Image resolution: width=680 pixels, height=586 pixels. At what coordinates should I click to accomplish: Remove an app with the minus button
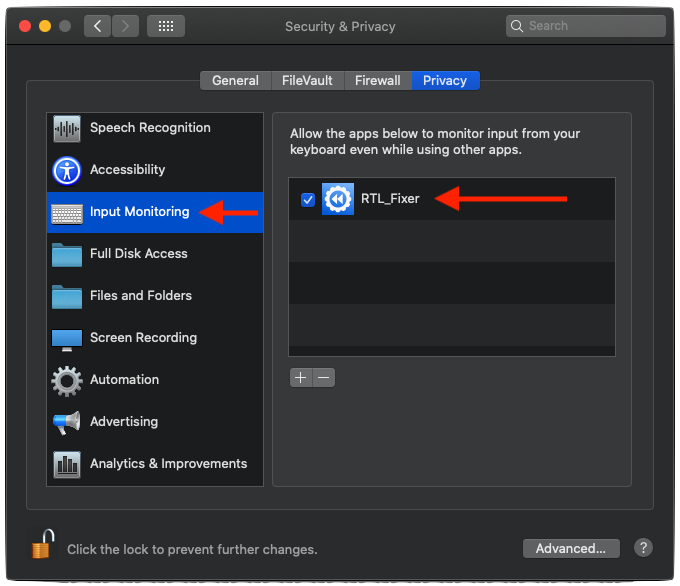(324, 377)
